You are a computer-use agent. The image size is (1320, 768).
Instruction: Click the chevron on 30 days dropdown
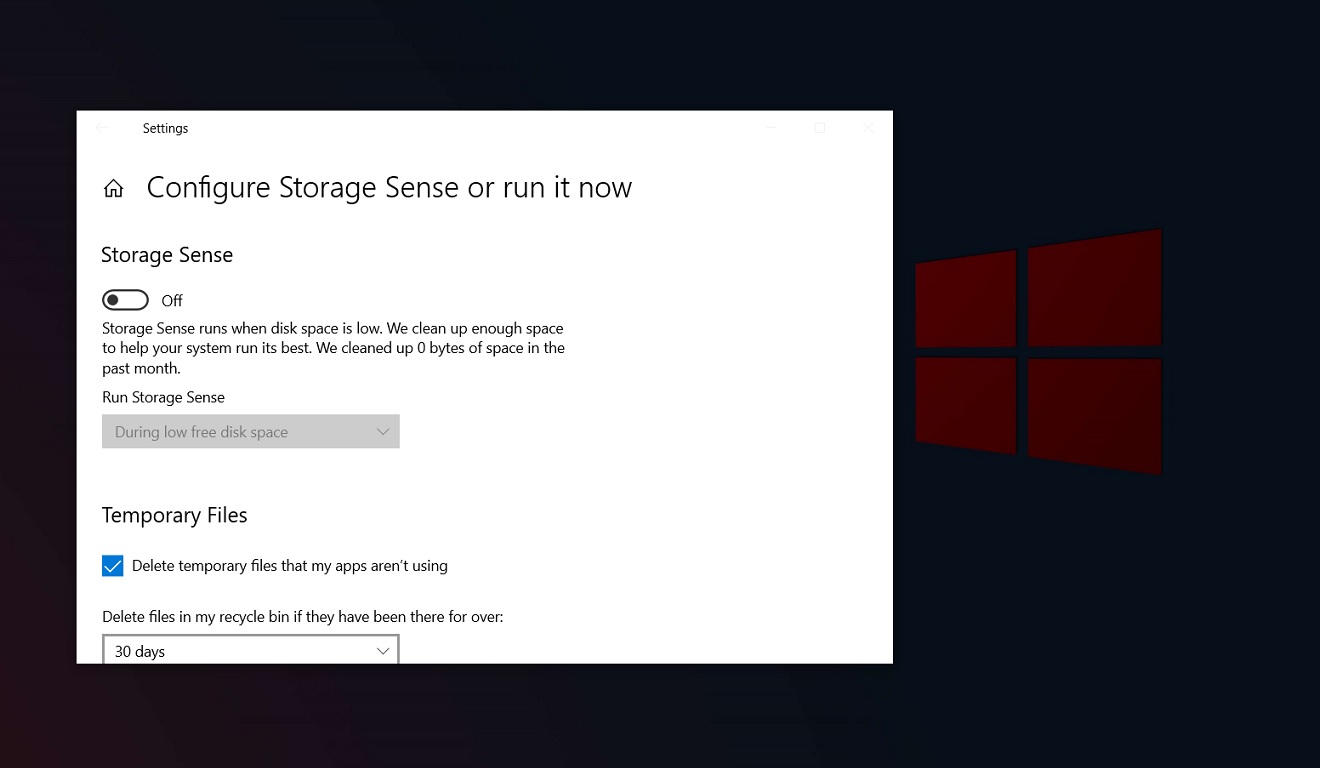(x=383, y=651)
